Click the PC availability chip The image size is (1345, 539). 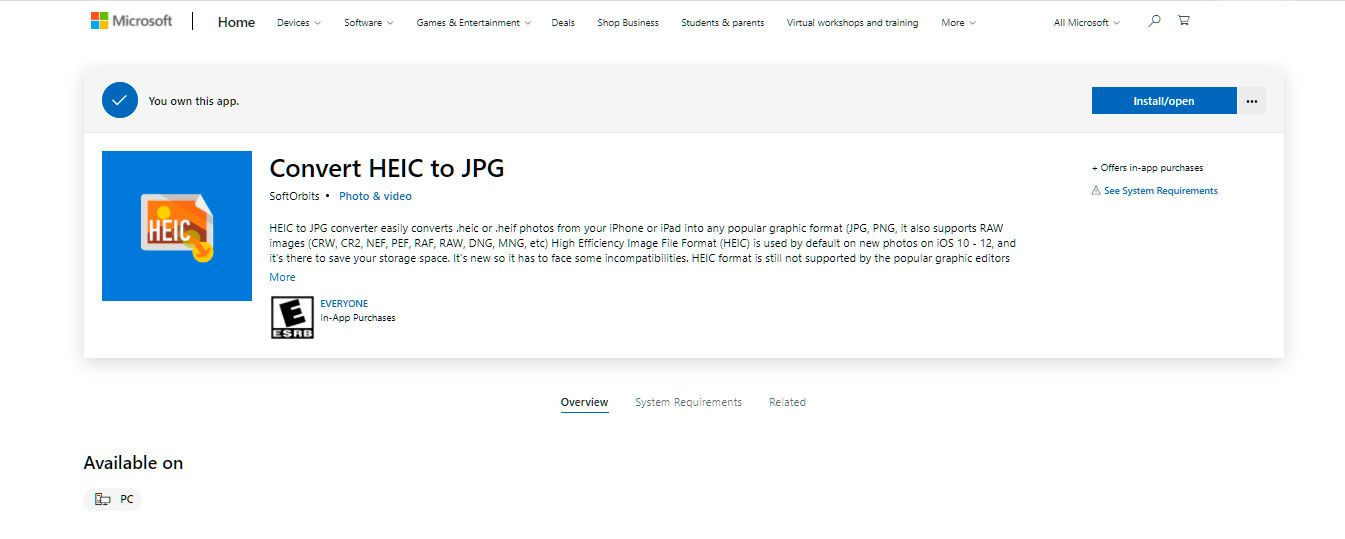pyautogui.click(x=113, y=499)
